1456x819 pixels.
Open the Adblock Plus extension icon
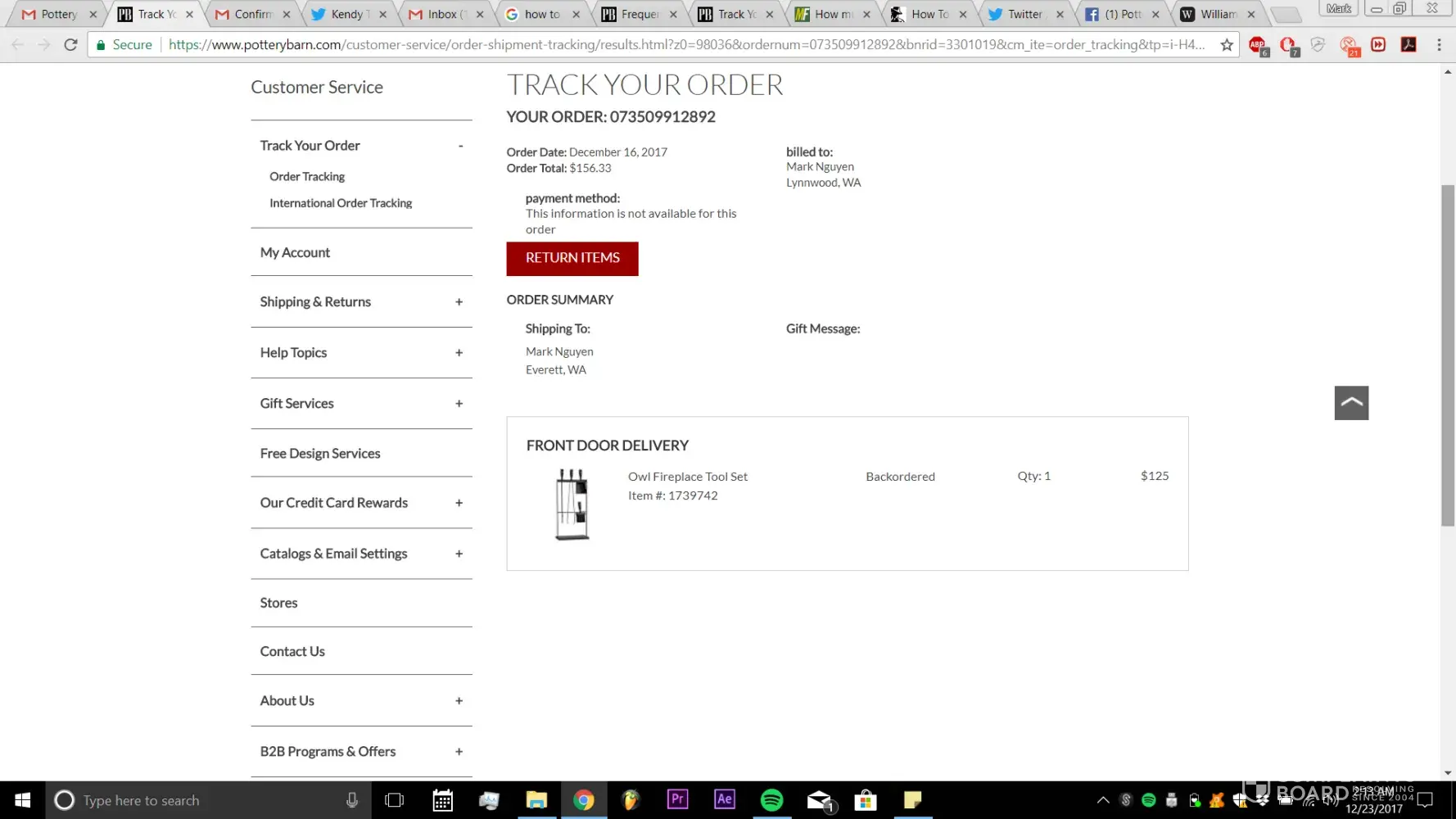[1259, 46]
